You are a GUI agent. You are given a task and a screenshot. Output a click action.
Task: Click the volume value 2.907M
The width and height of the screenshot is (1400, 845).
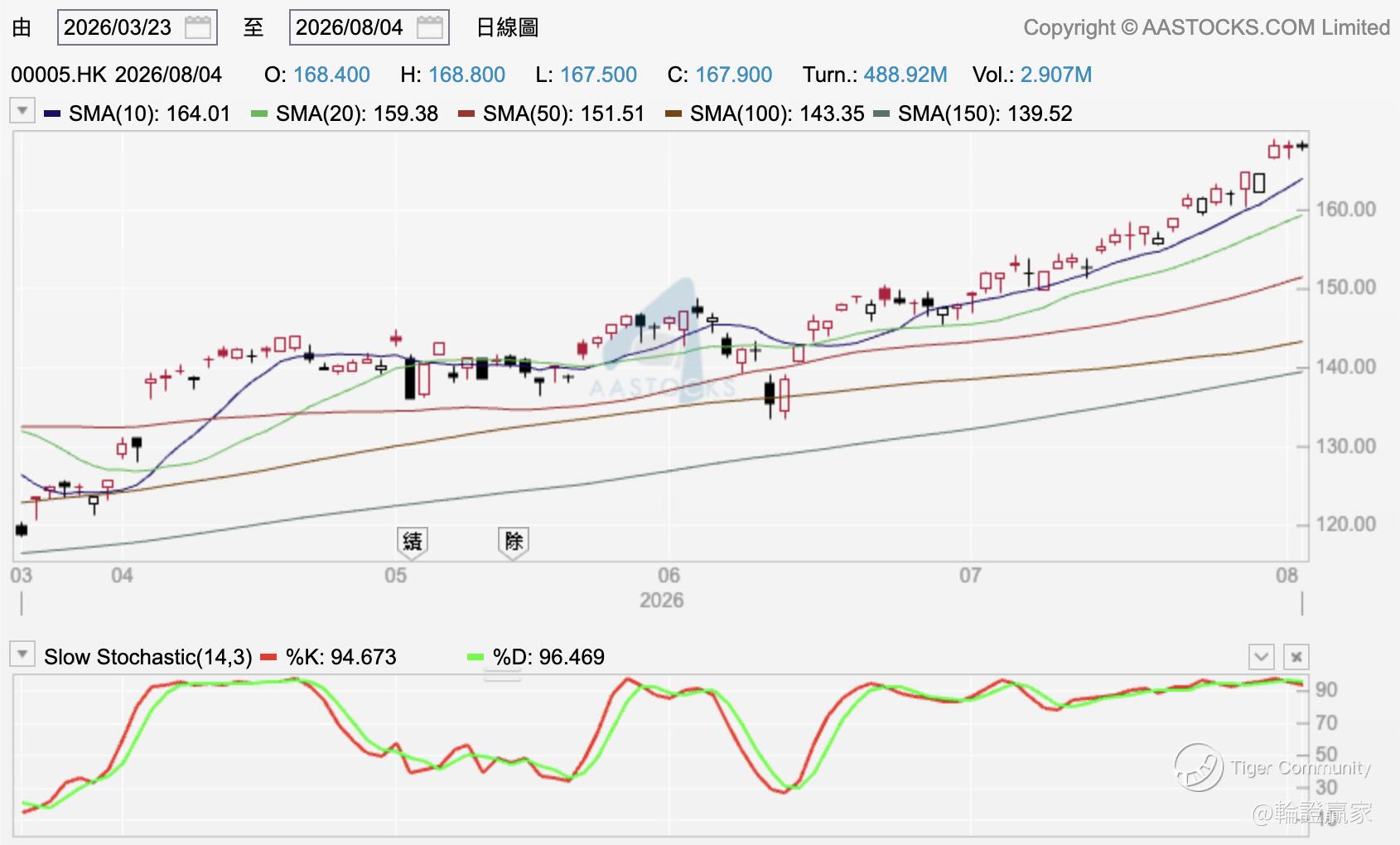[x=1056, y=75]
